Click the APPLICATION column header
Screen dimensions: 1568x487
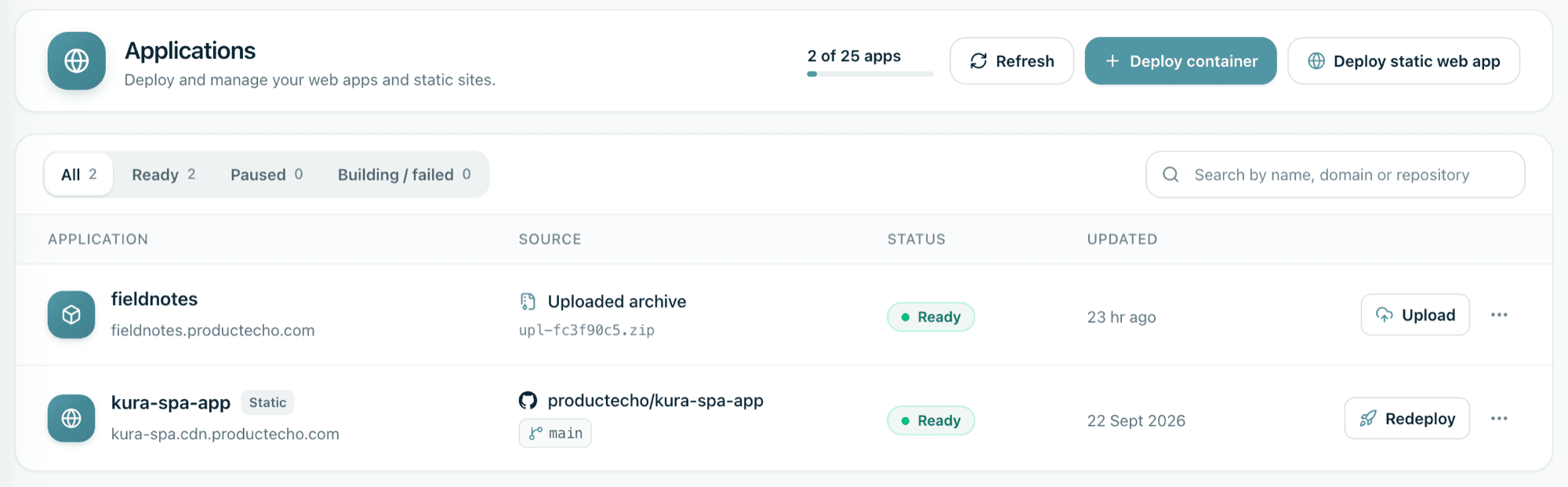pyautogui.click(x=98, y=239)
